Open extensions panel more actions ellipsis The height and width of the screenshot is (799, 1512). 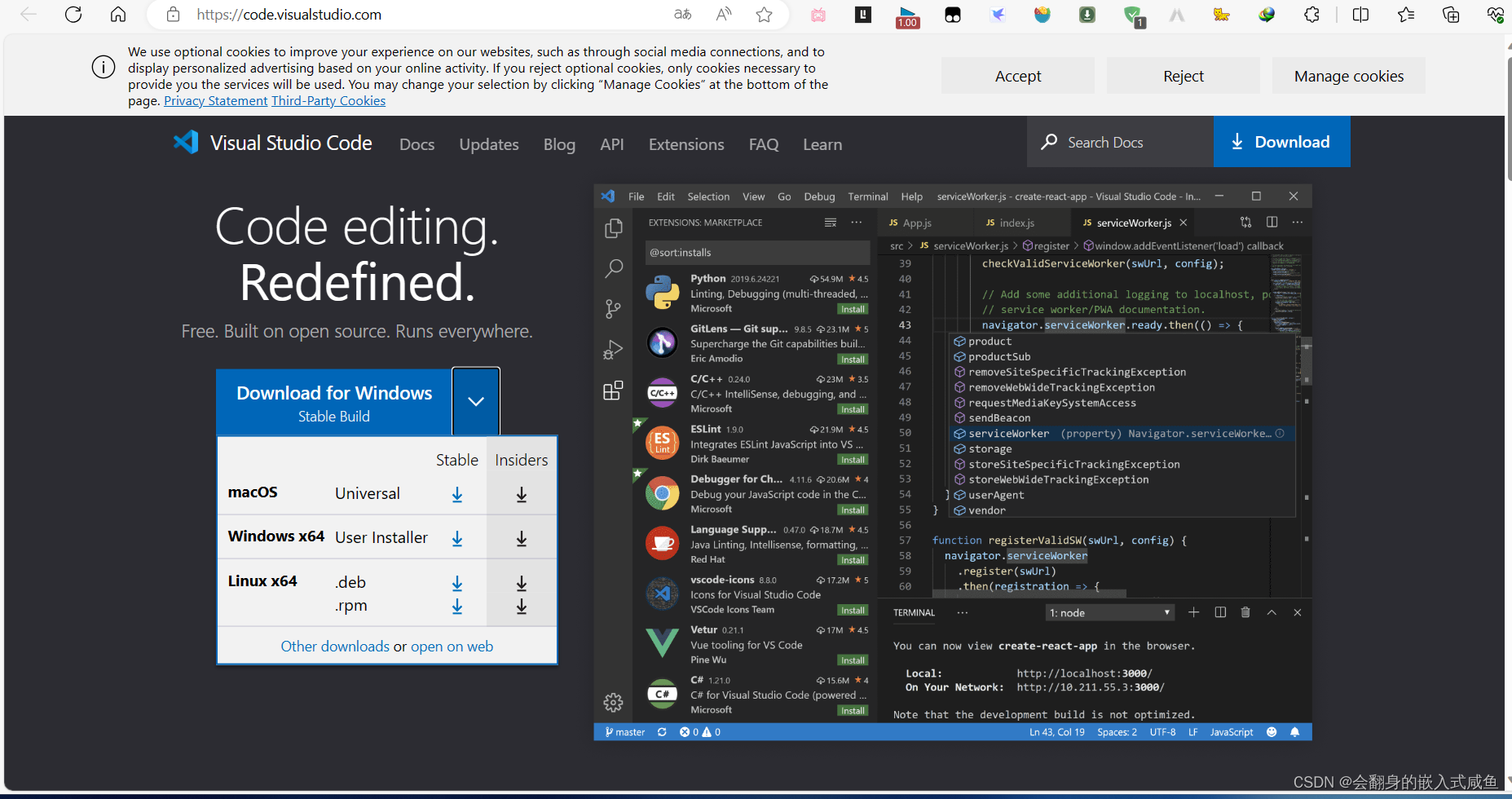pos(856,222)
